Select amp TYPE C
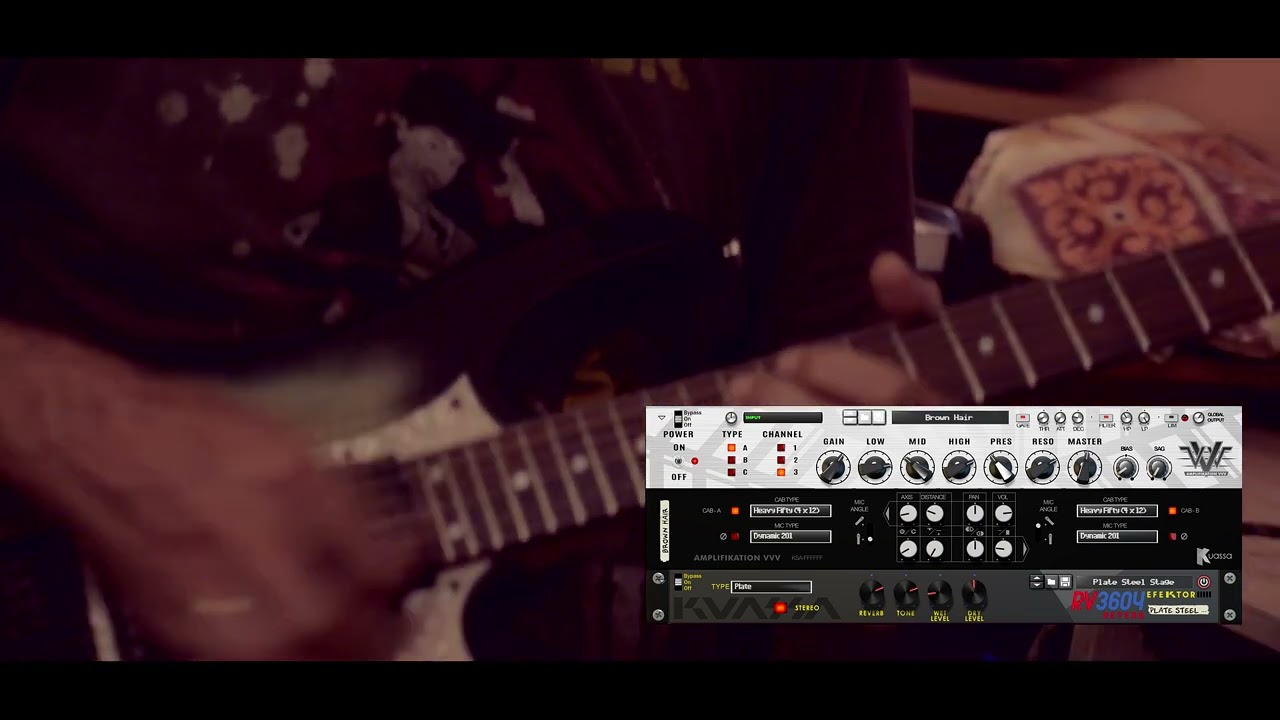Image resolution: width=1280 pixels, height=720 pixels. pos(731,472)
